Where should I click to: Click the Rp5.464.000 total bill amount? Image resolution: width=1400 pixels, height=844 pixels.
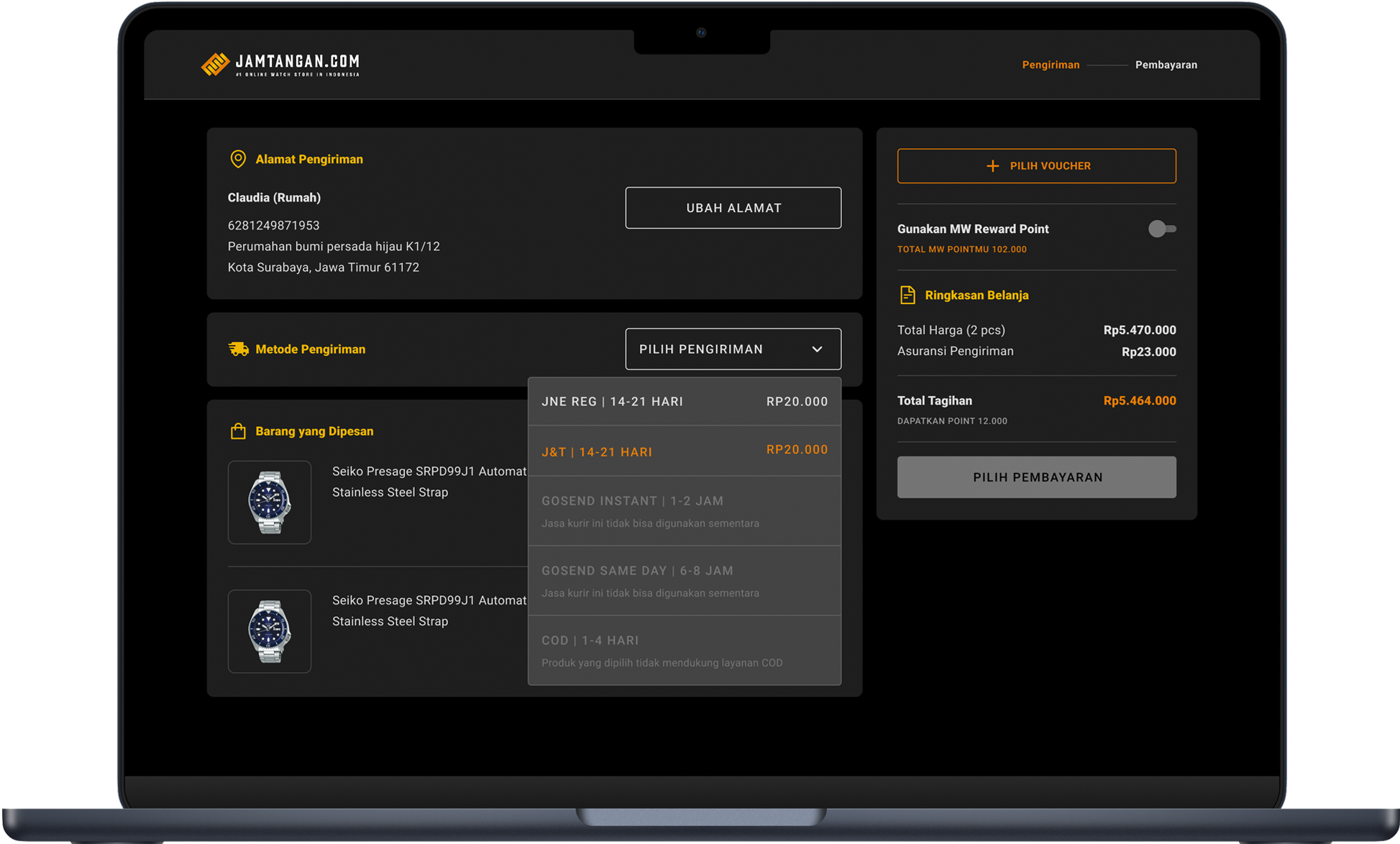click(1140, 401)
